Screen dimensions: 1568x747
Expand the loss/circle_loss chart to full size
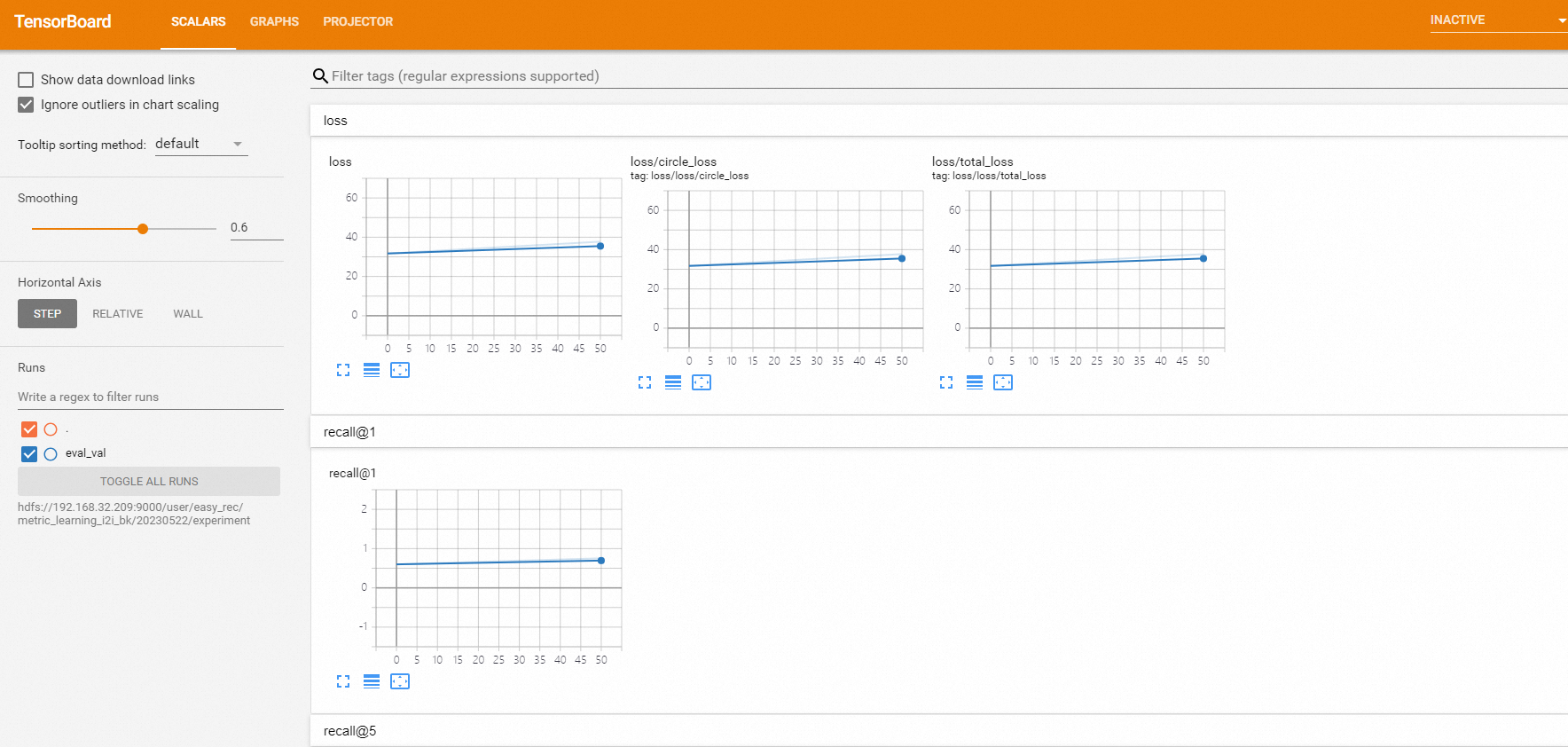(x=645, y=382)
